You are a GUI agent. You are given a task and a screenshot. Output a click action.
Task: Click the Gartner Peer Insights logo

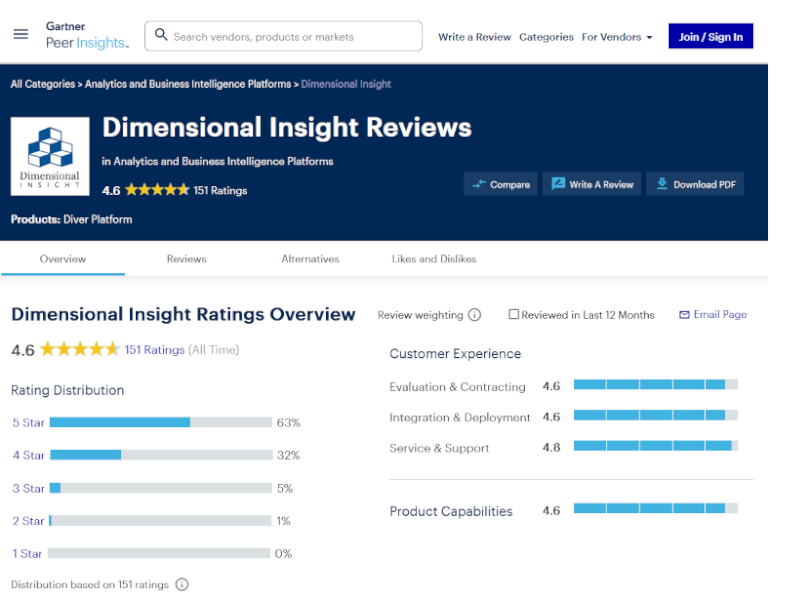[x=87, y=35]
